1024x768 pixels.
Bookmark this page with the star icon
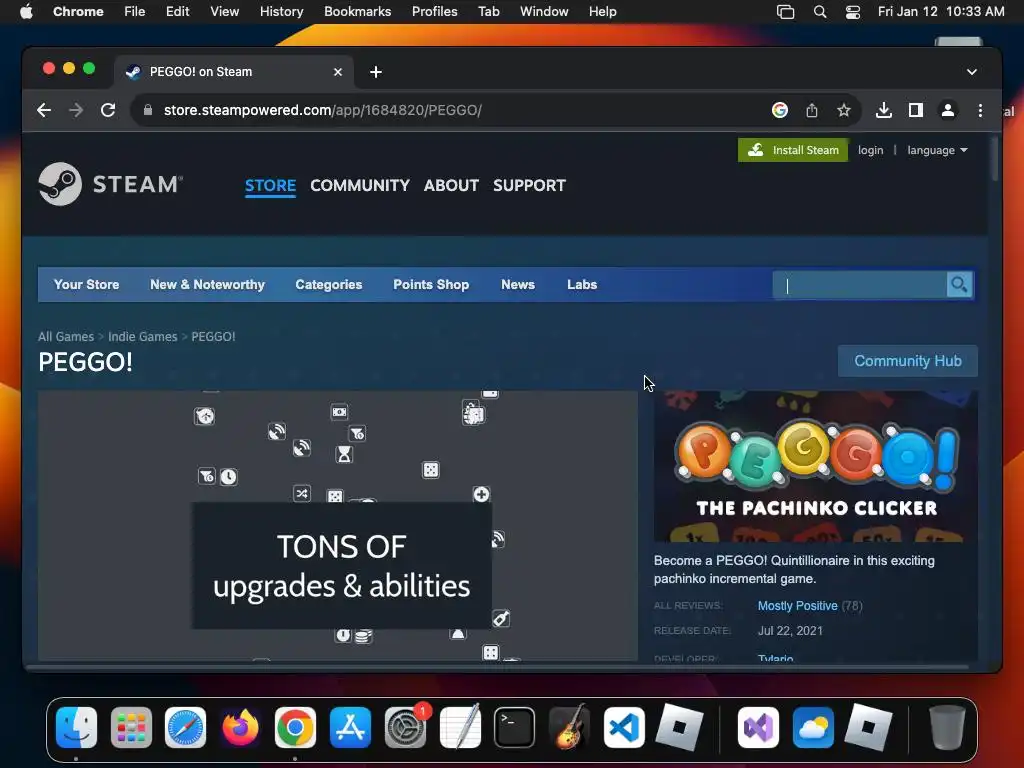(x=844, y=110)
